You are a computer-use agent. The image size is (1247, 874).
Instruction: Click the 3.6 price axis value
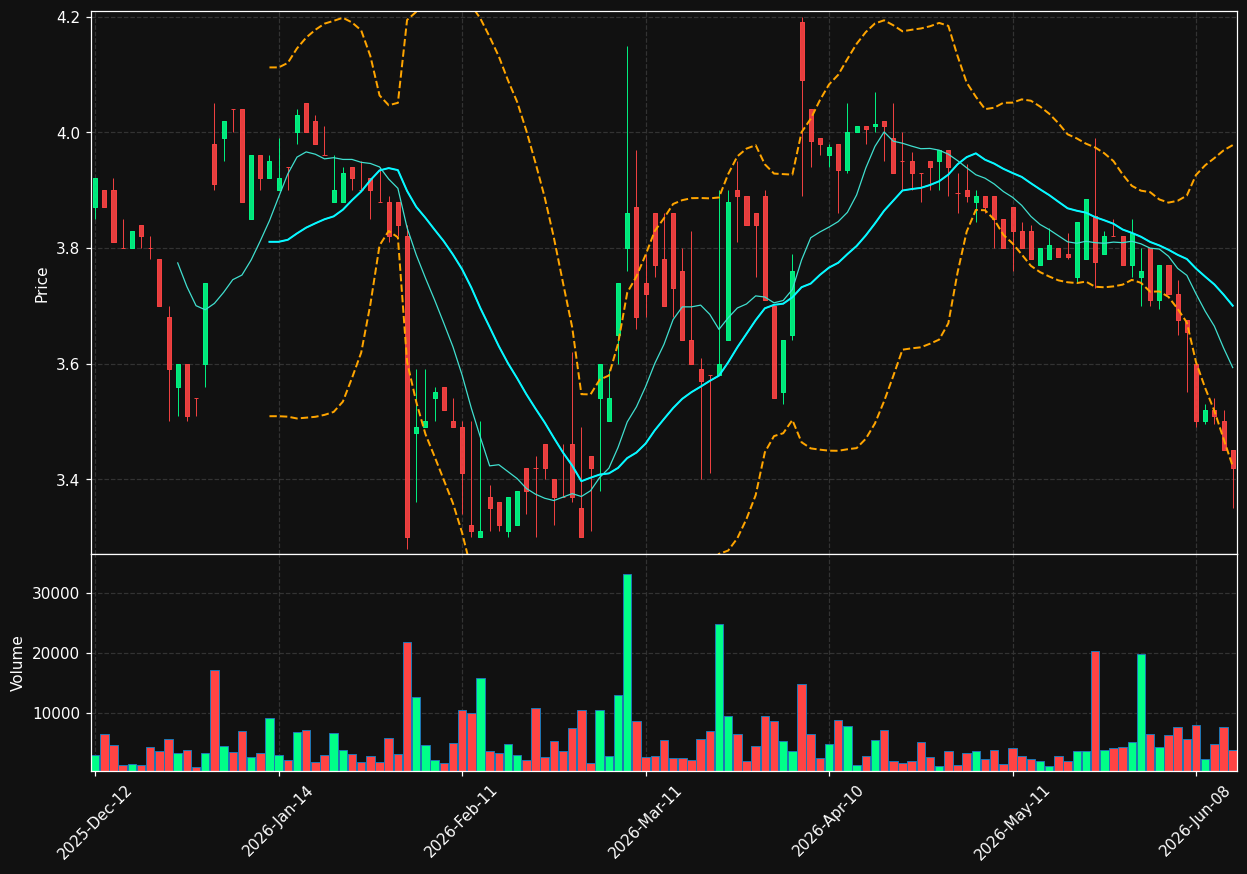[x=69, y=364]
